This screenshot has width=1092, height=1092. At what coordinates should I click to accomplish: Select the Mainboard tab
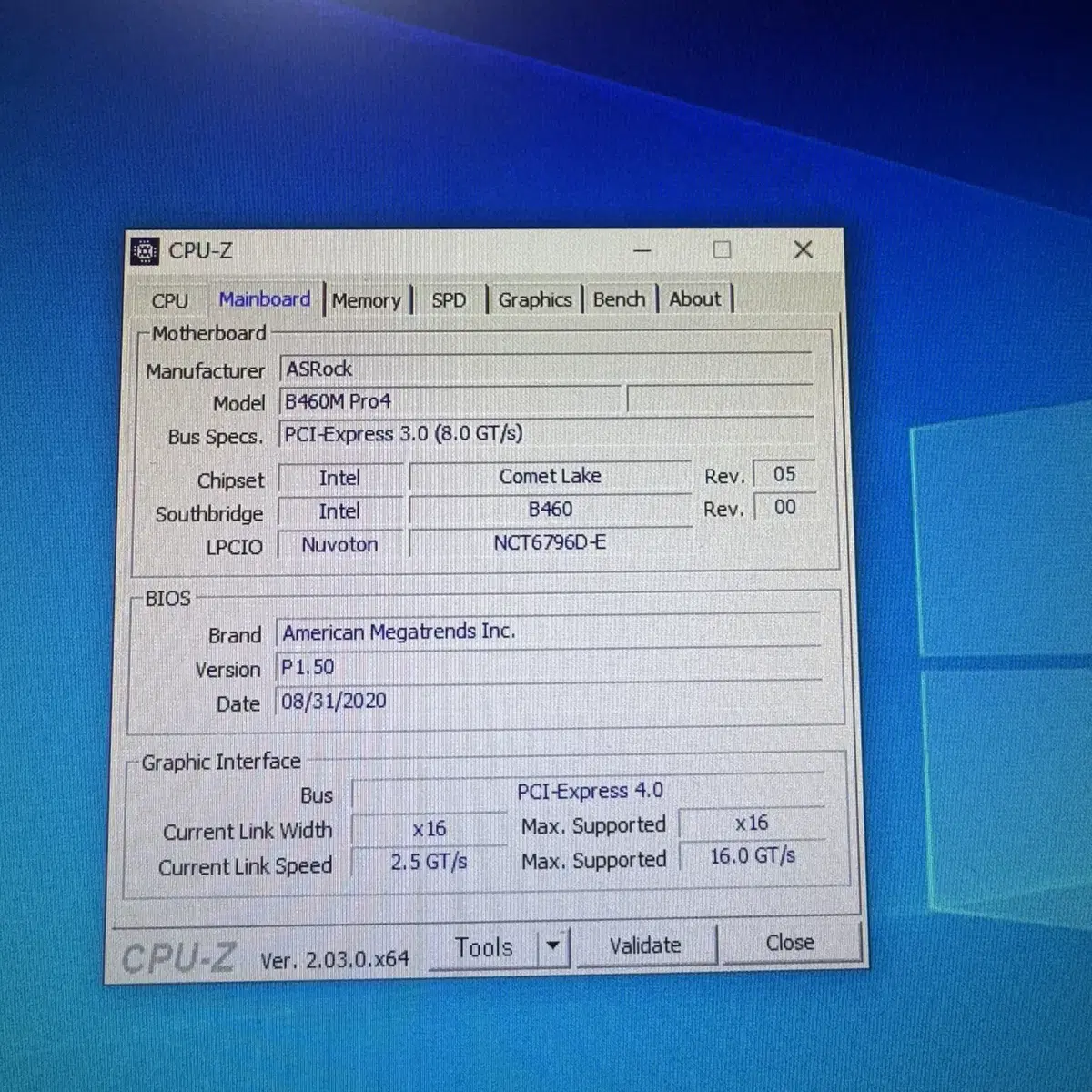(x=265, y=298)
